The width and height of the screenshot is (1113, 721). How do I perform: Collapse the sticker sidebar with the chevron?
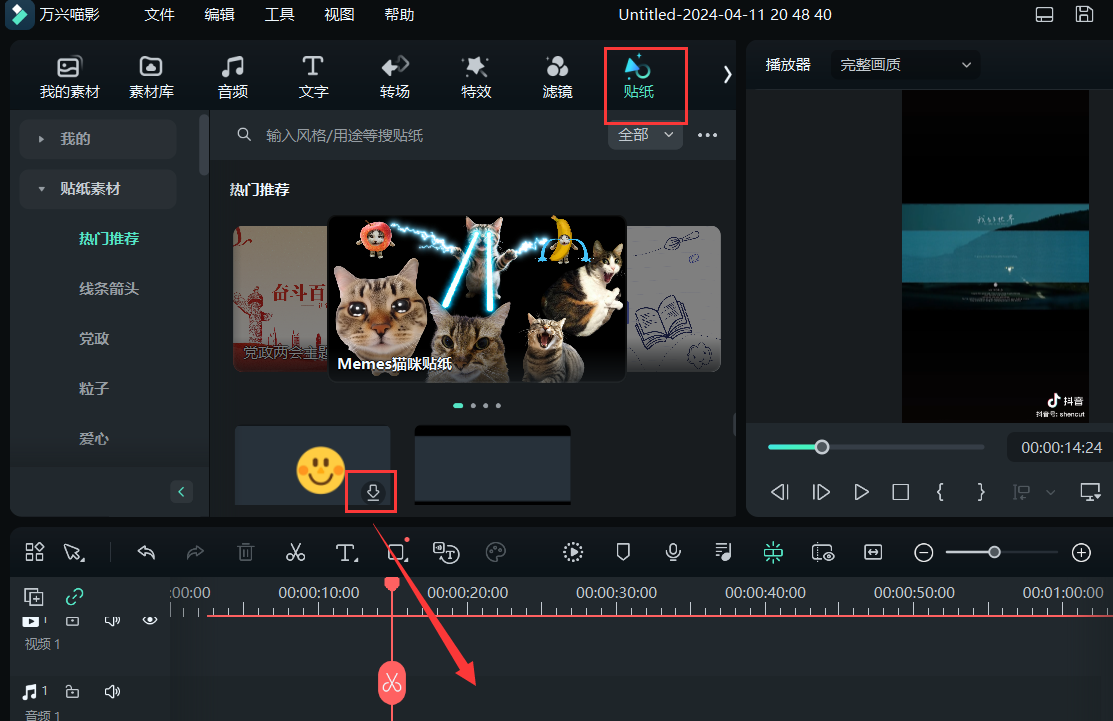tap(181, 491)
